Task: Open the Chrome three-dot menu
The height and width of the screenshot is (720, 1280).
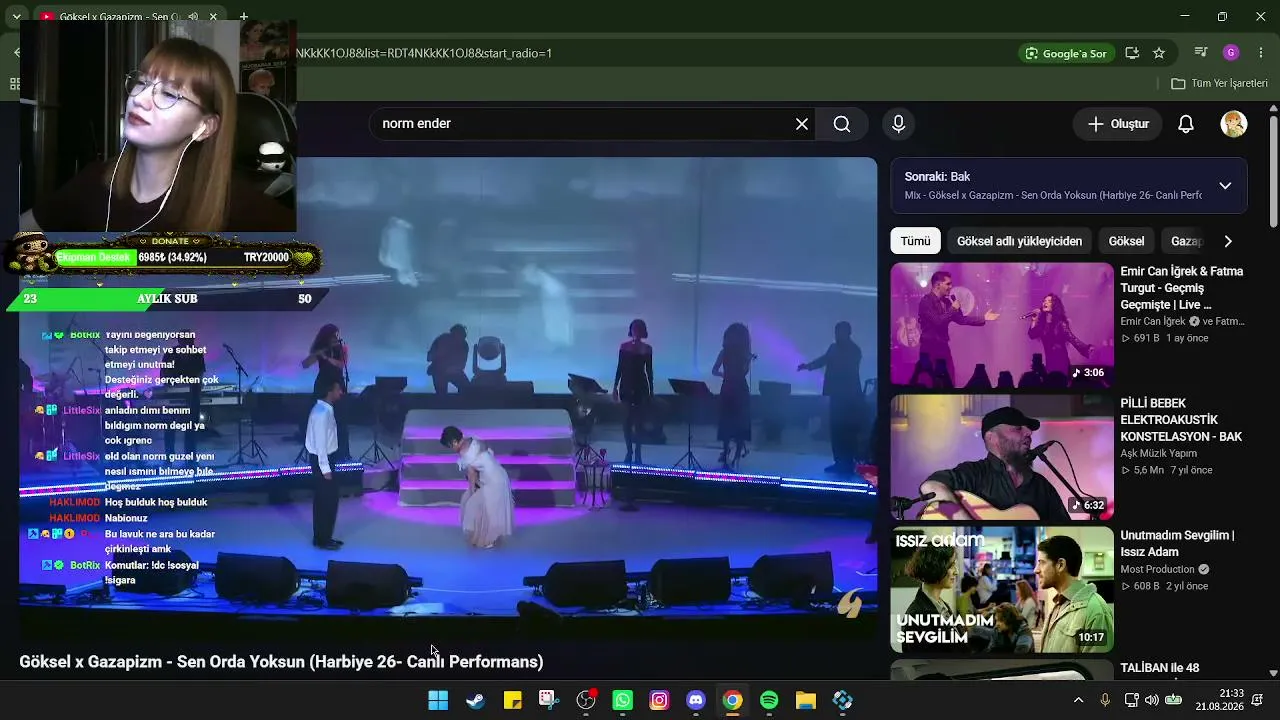Action: coord(1261,53)
